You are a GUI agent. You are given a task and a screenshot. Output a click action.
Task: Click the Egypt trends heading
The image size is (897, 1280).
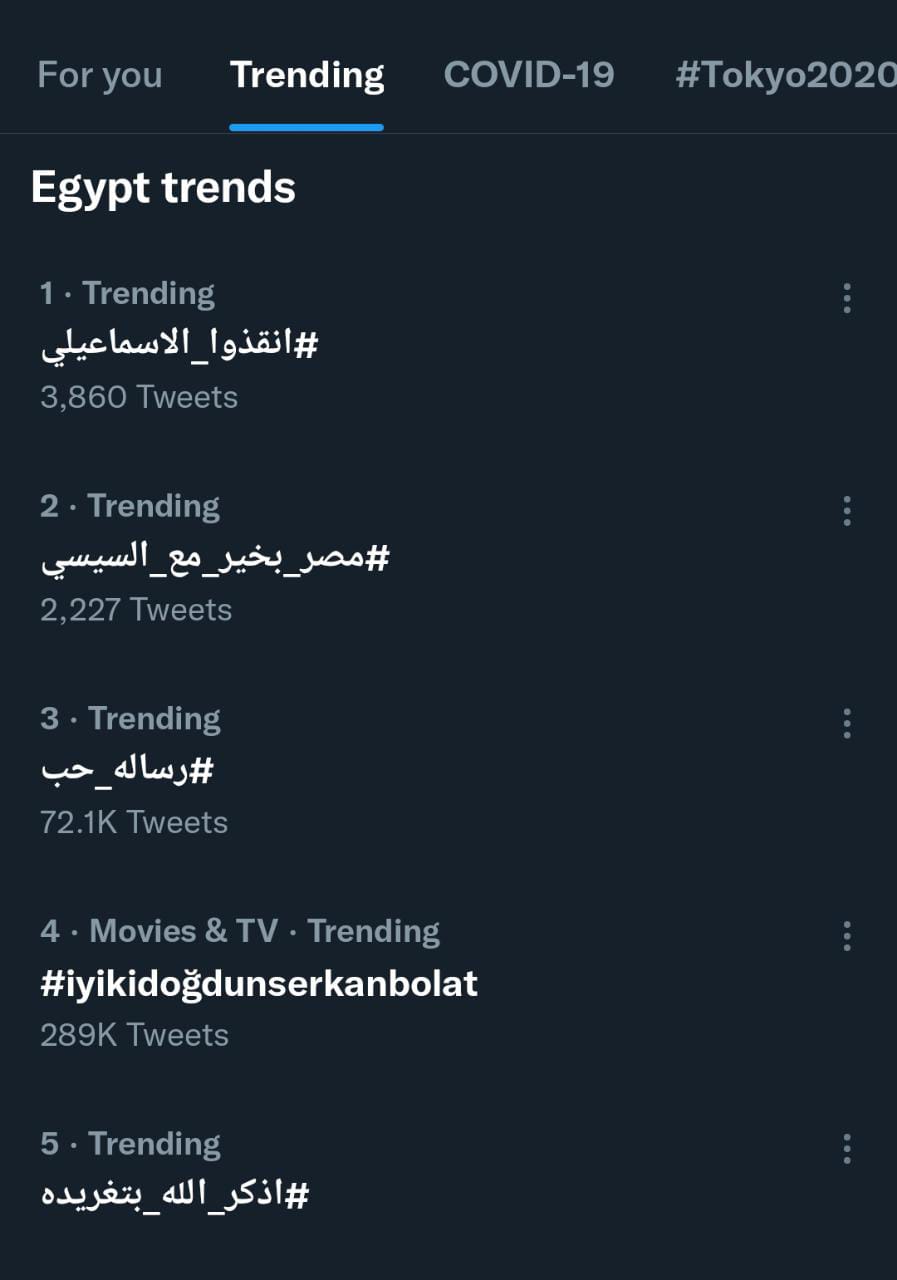click(x=163, y=188)
